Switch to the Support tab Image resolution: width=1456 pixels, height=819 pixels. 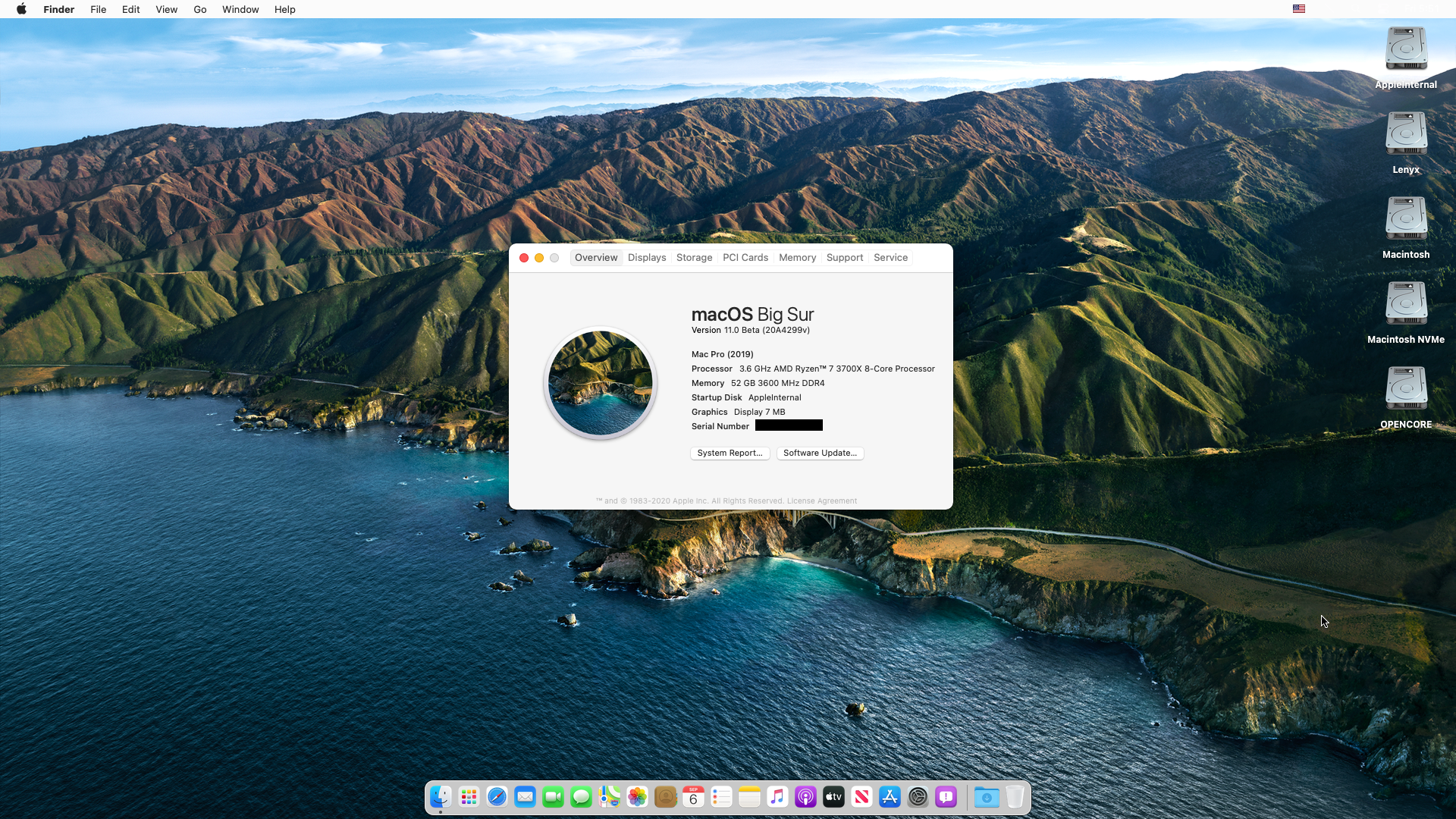(845, 258)
